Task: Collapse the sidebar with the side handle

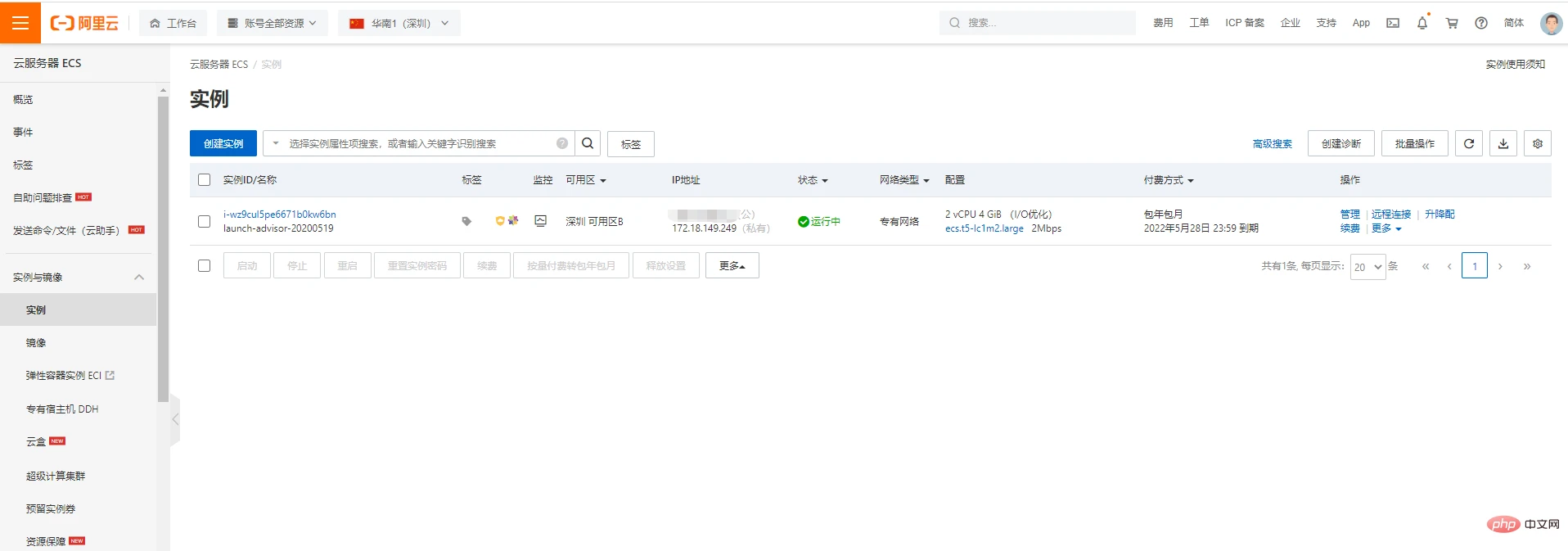Action: click(x=175, y=419)
